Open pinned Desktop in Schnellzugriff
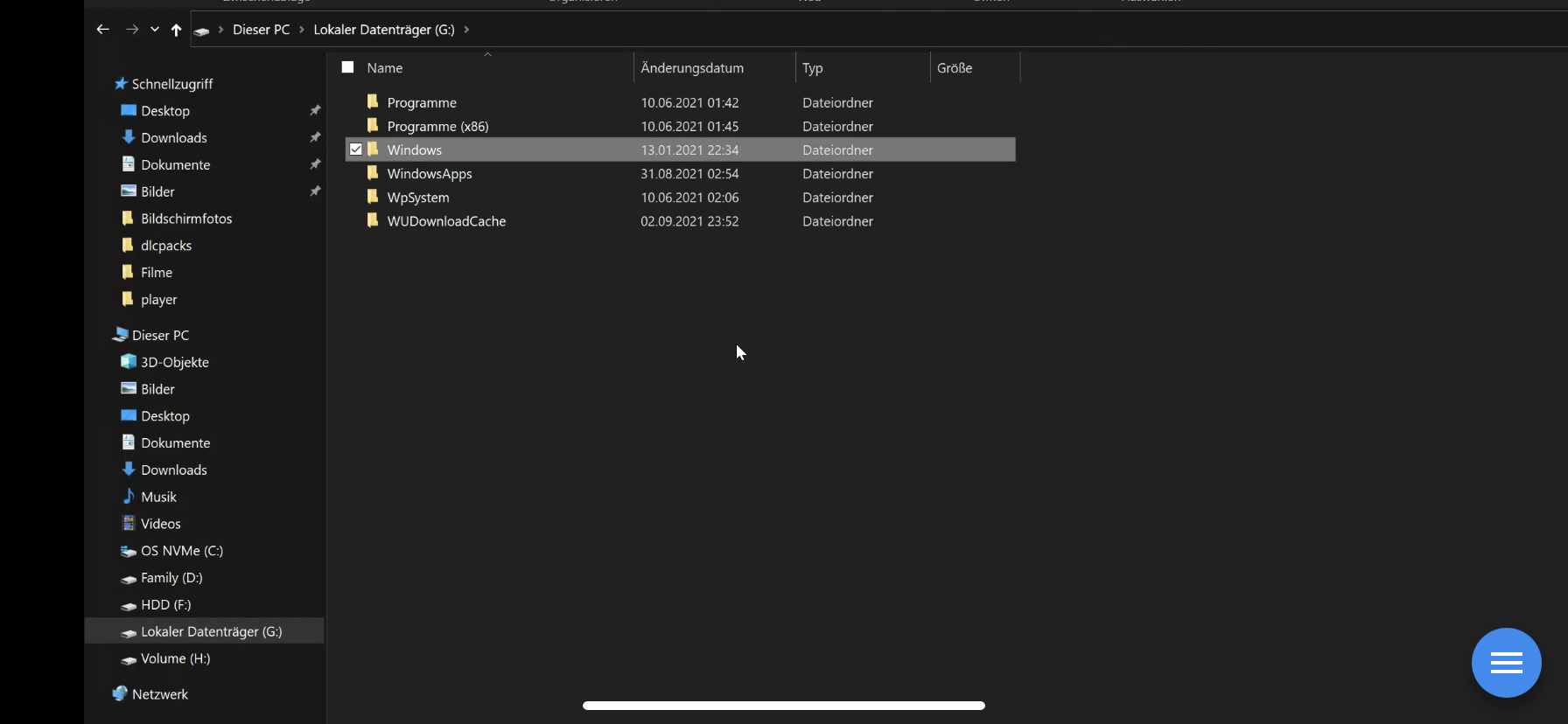1568x724 pixels. pyautogui.click(x=165, y=111)
